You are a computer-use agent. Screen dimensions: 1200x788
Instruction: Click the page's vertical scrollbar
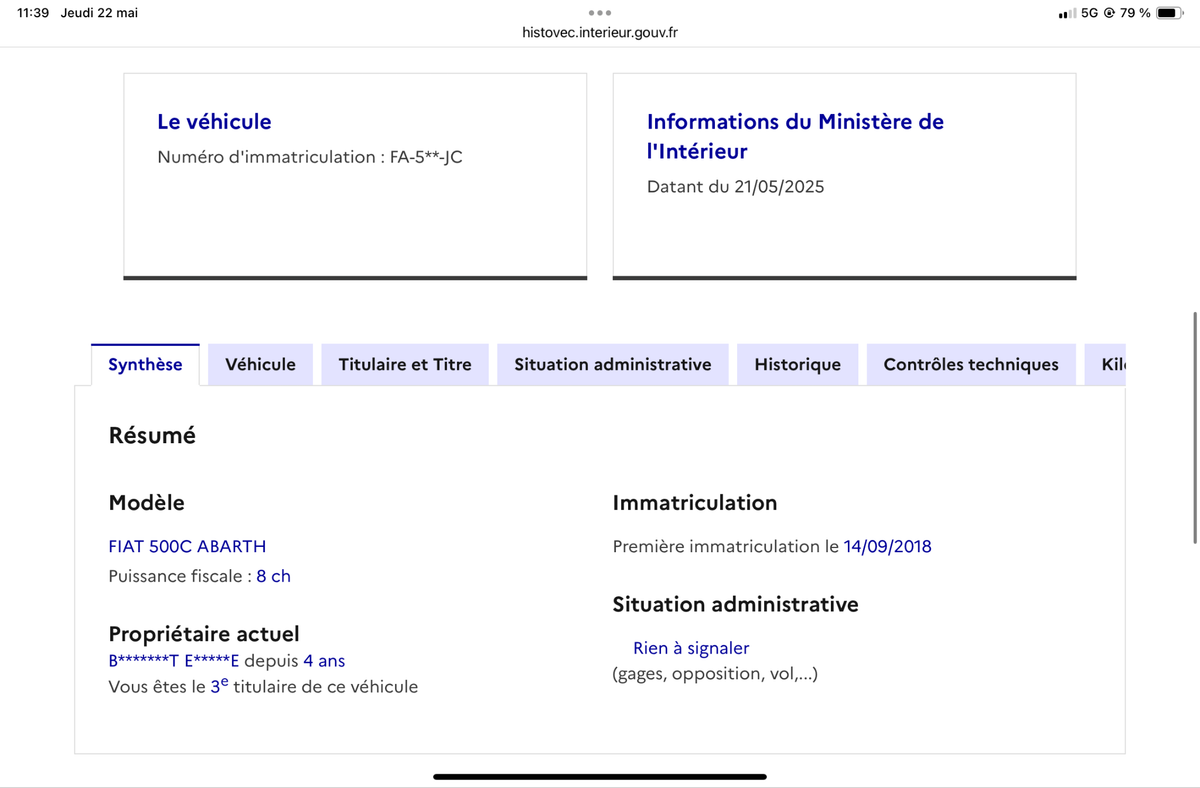[x=1195, y=428]
